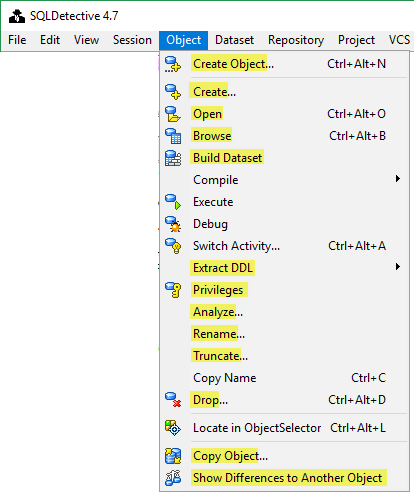The image size is (414, 492).
Task: Expand the Extract DDL submenu arrow
Action: pos(397,267)
